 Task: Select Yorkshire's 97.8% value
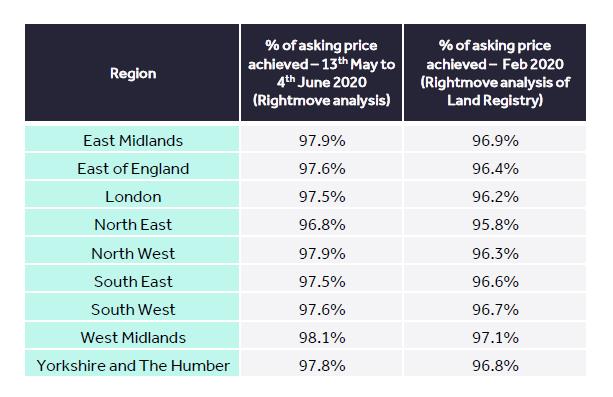(321, 366)
